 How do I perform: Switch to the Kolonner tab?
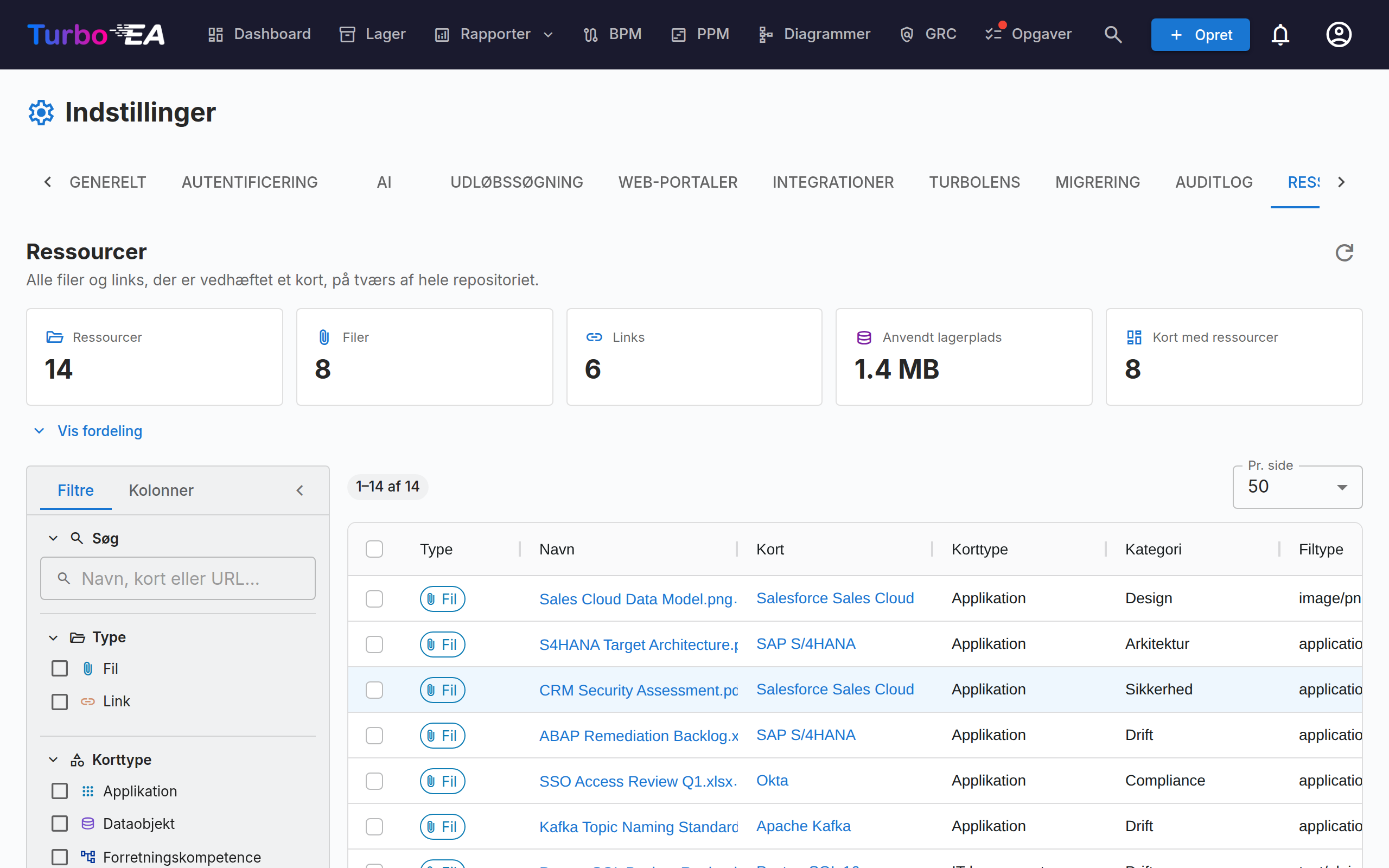(161, 490)
